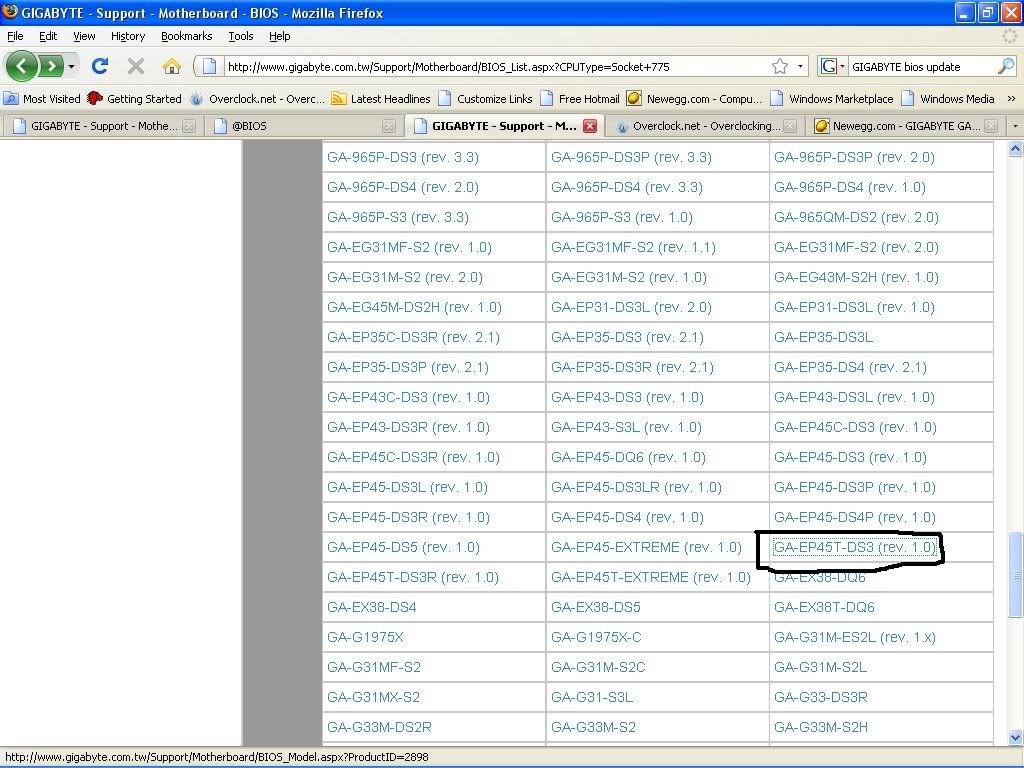
Task: Reload the current page
Action: tap(100, 66)
